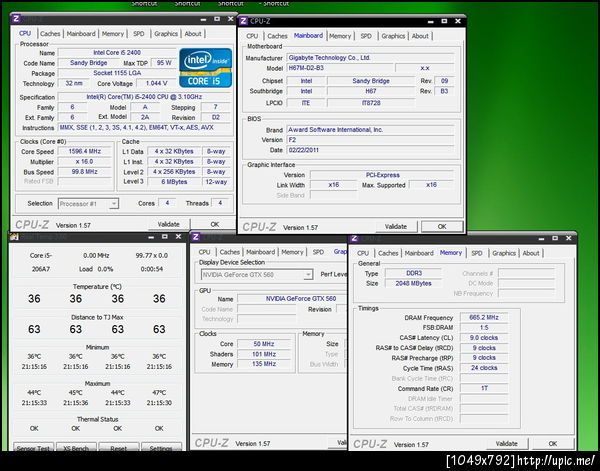Click the Z icon in the Mainboard window title bar
The width and height of the screenshot is (600, 471).
pos(243,21)
